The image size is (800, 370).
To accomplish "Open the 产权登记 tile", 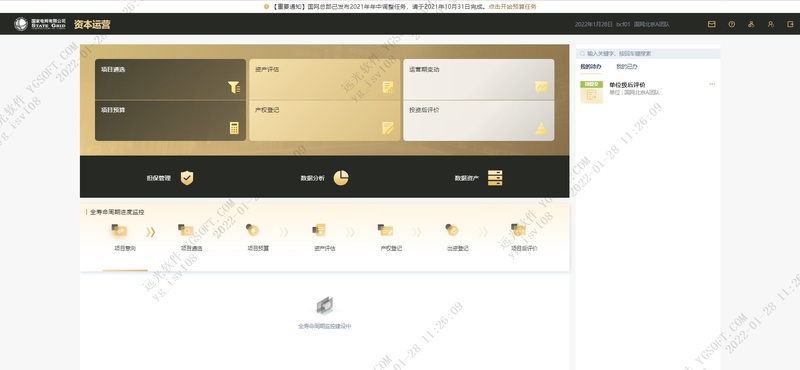I will tap(324, 120).
